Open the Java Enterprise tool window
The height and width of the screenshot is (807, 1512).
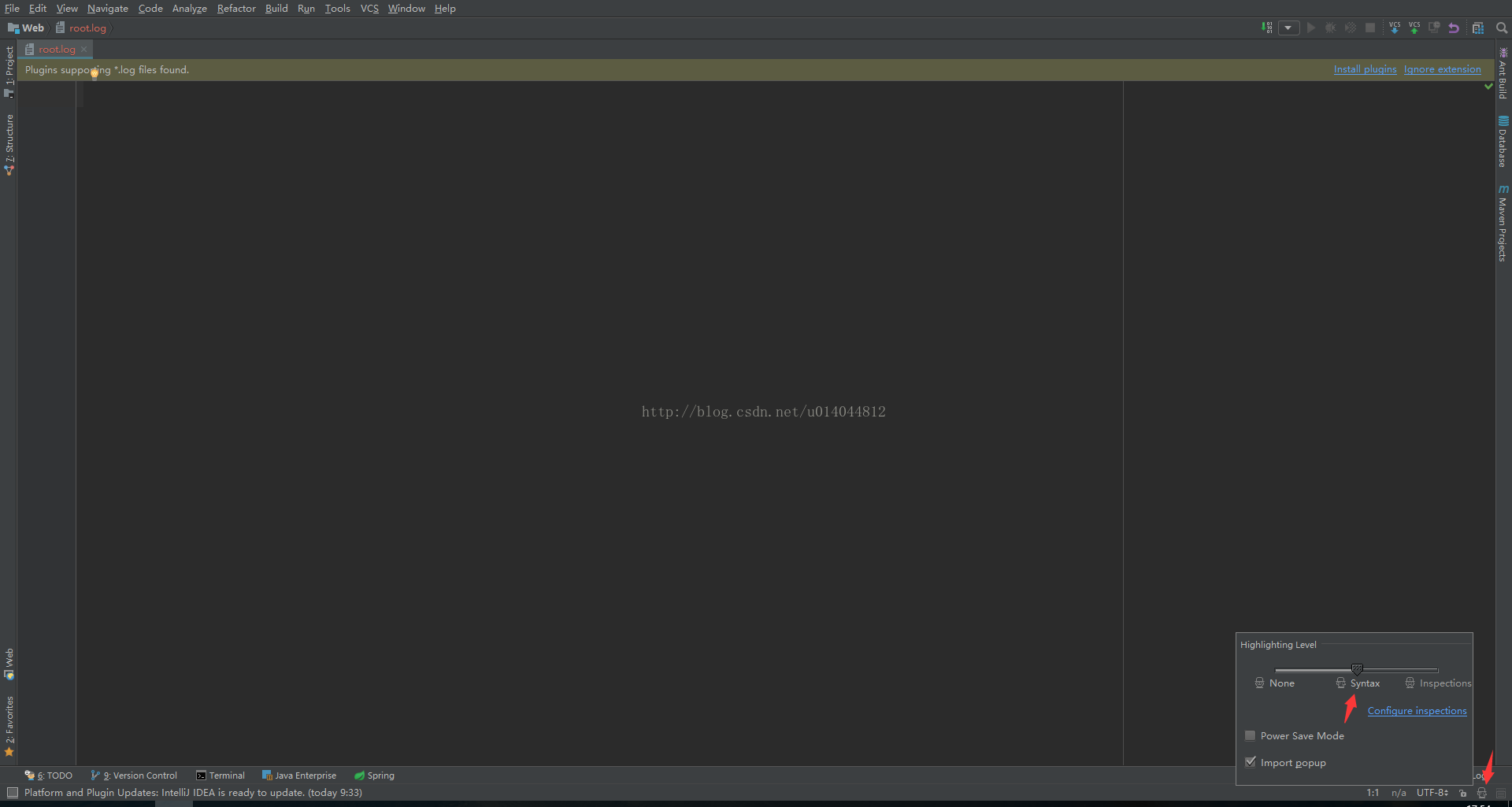(x=299, y=776)
